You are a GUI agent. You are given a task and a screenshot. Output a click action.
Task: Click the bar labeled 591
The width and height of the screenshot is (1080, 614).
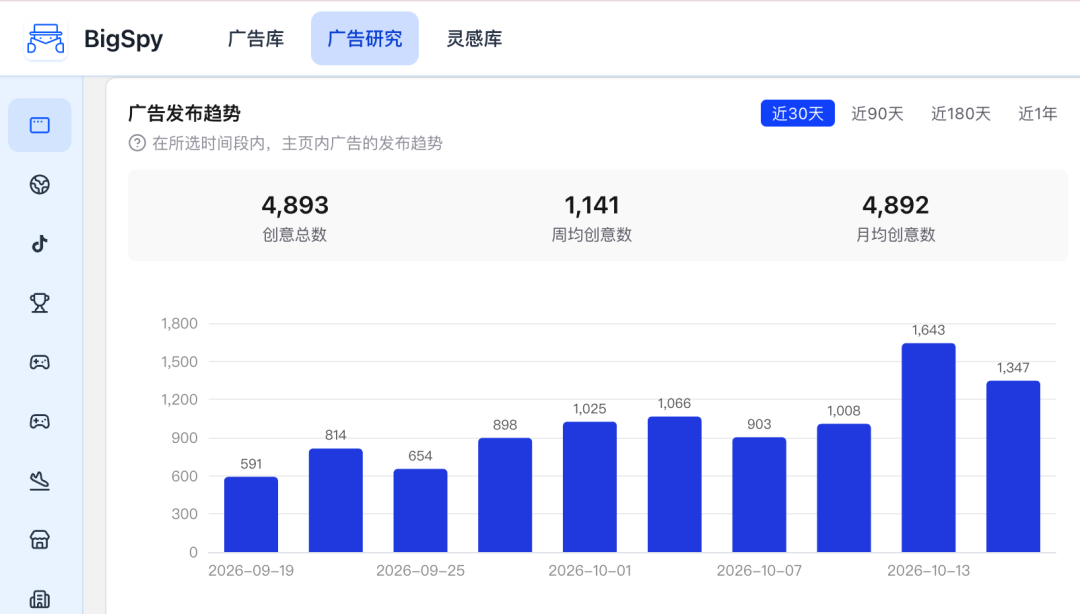click(x=251, y=514)
